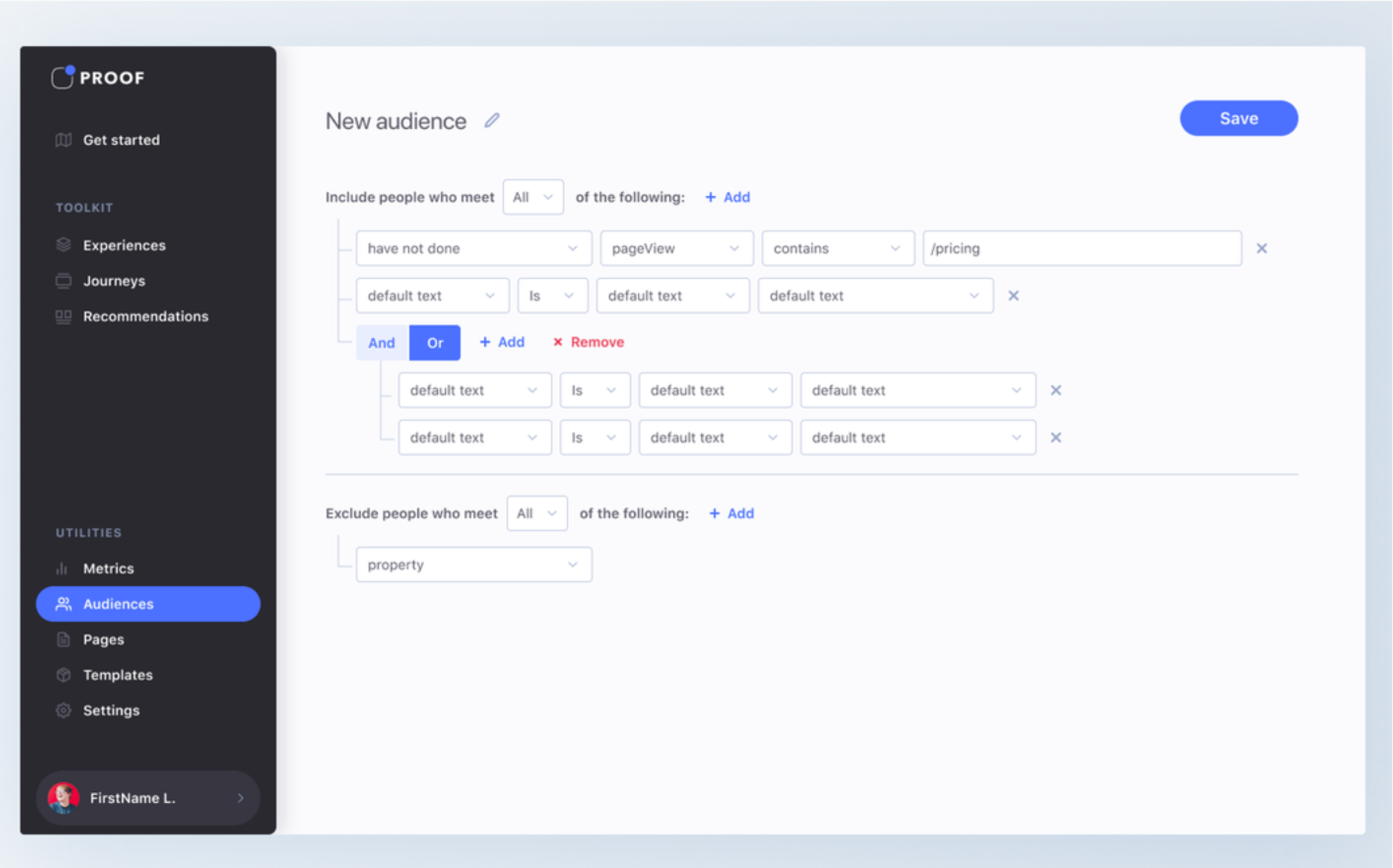Click the Settings gear icon in the sidebar
This screenshot has height=868, width=1393.
(64, 711)
